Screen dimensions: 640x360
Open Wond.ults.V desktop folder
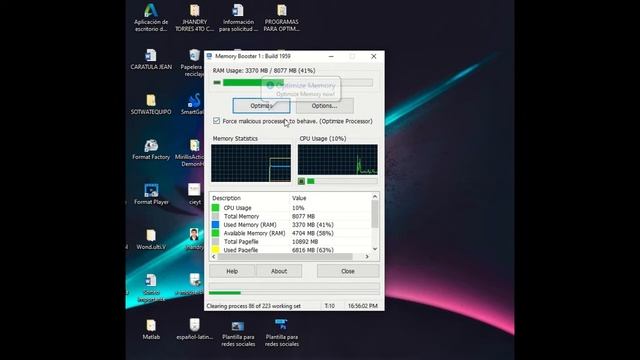[x=151, y=240]
